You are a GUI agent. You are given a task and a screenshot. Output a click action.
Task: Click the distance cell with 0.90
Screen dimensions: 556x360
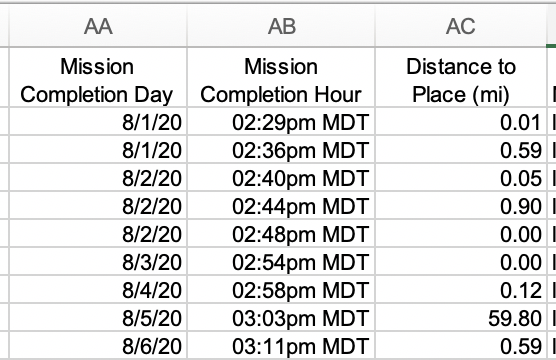pos(461,206)
